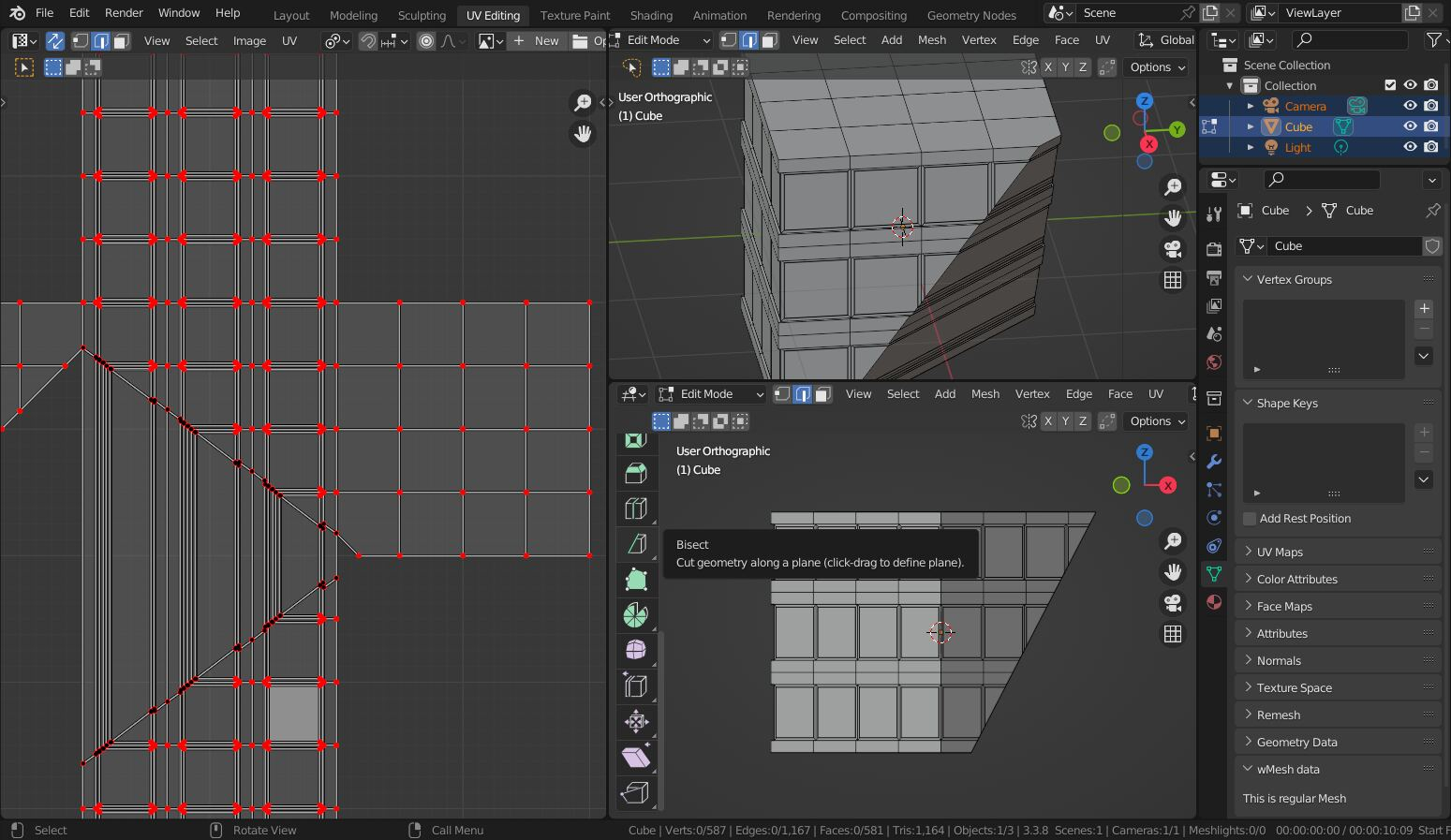1451x840 pixels.
Task: Select the Shrink/Fatten tool
Action: pyautogui.click(x=636, y=721)
